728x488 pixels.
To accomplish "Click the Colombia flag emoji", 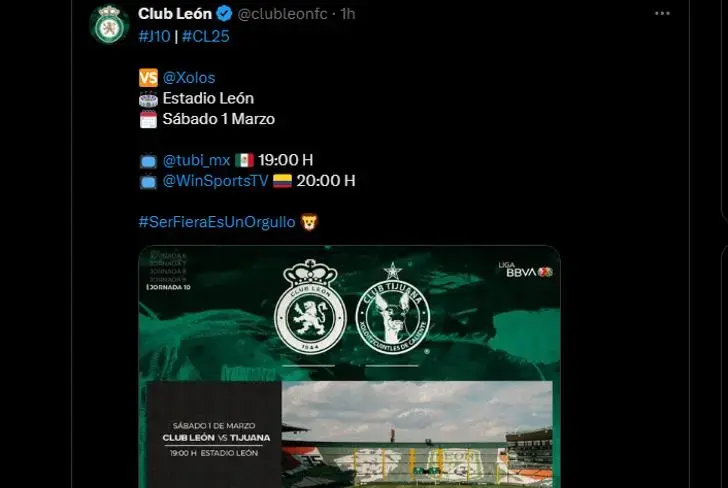I will point(282,181).
